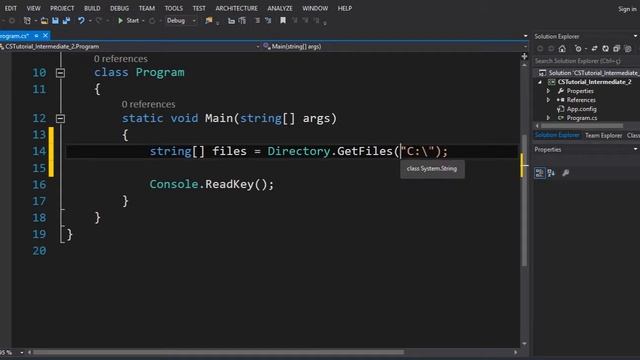Click the Console.ReadKey() line of code
Image resolution: width=640 pixels, height=360 pixels.
(x=211, y=184)
